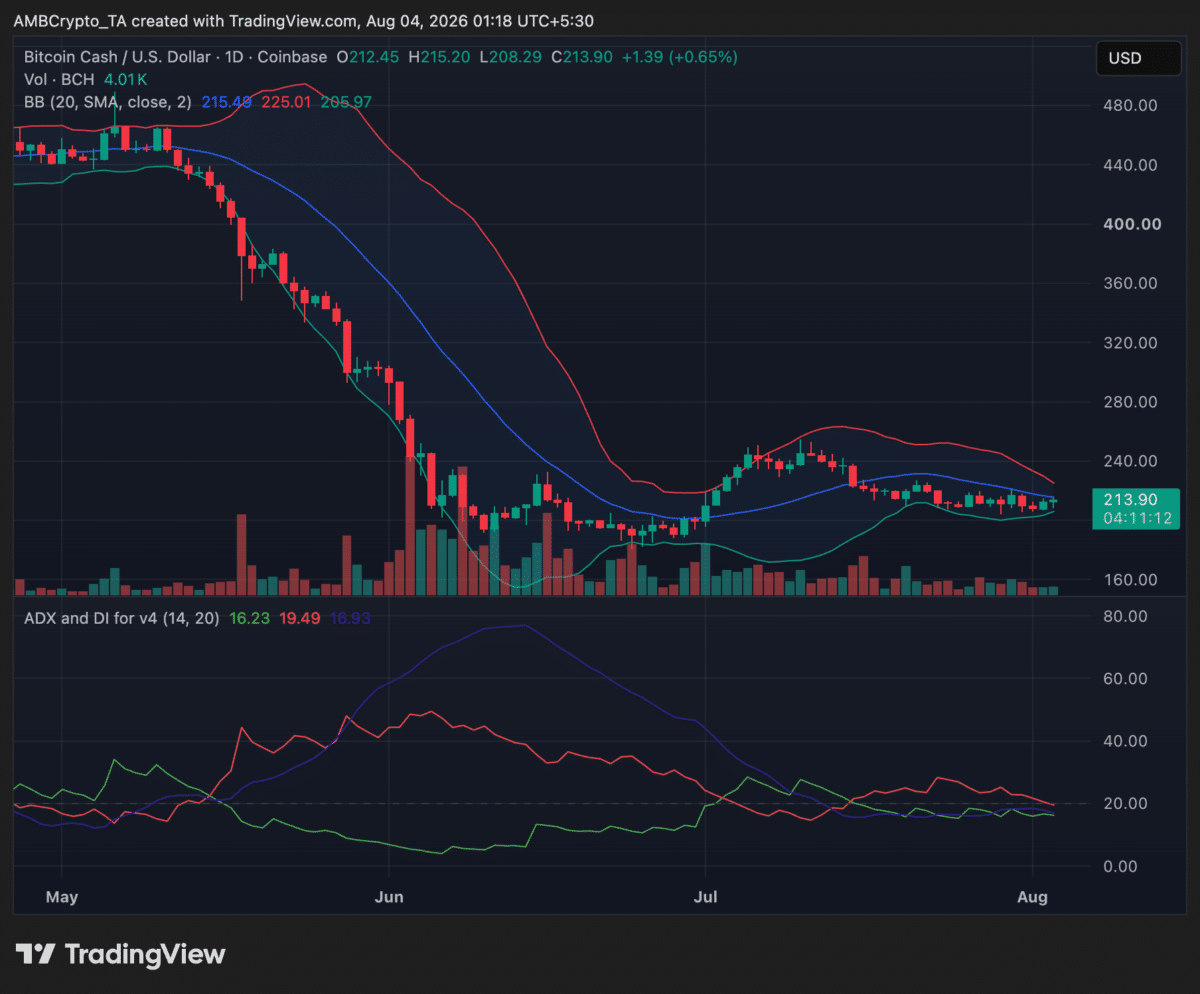The image size is (1200, 994).
Task: Click the 'BB (20, SMA, close, 2)' label
Action: coord(108,101)
